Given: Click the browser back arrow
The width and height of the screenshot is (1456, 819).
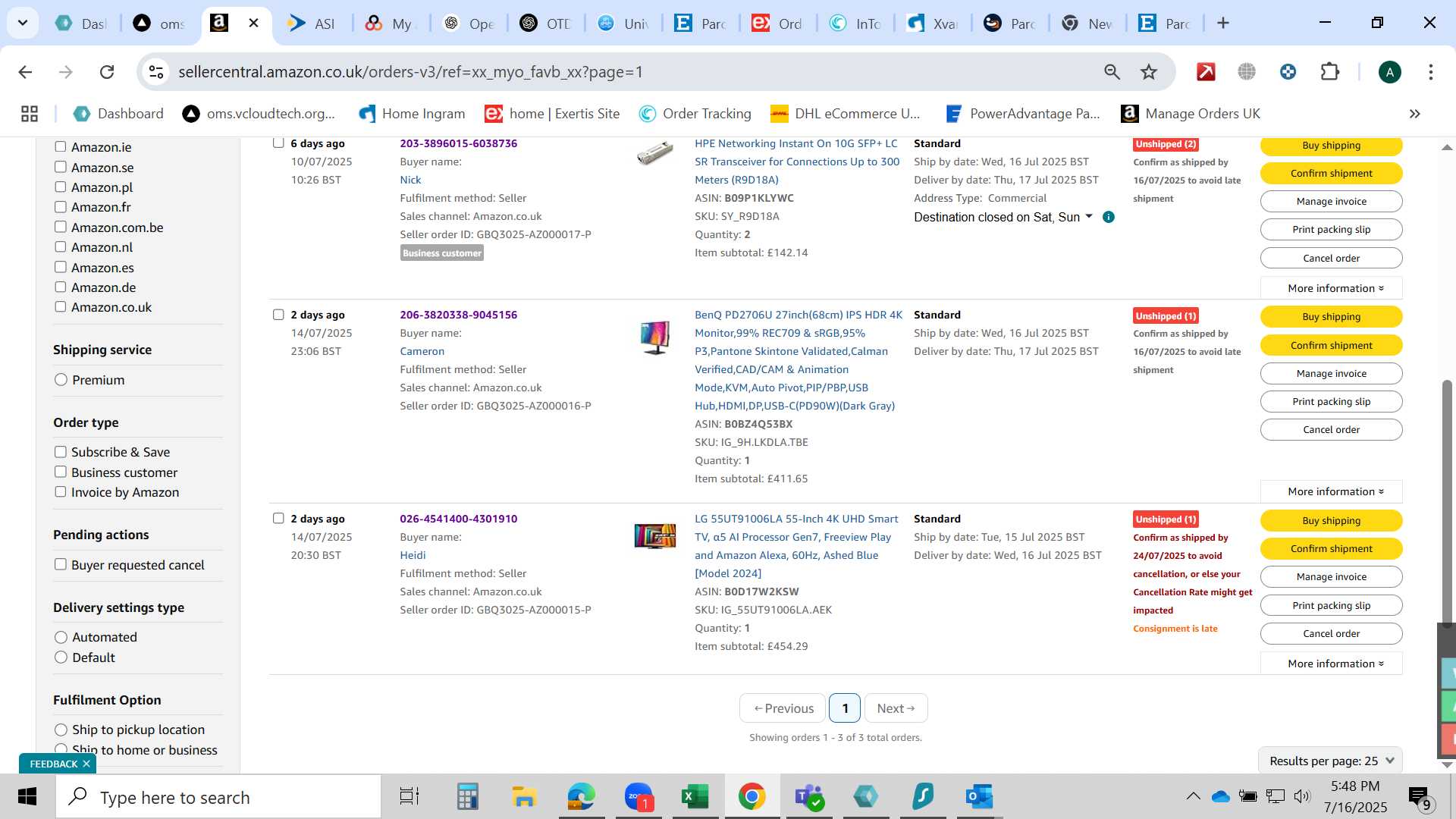Looking at the screenshot, I should coord(25,72).
